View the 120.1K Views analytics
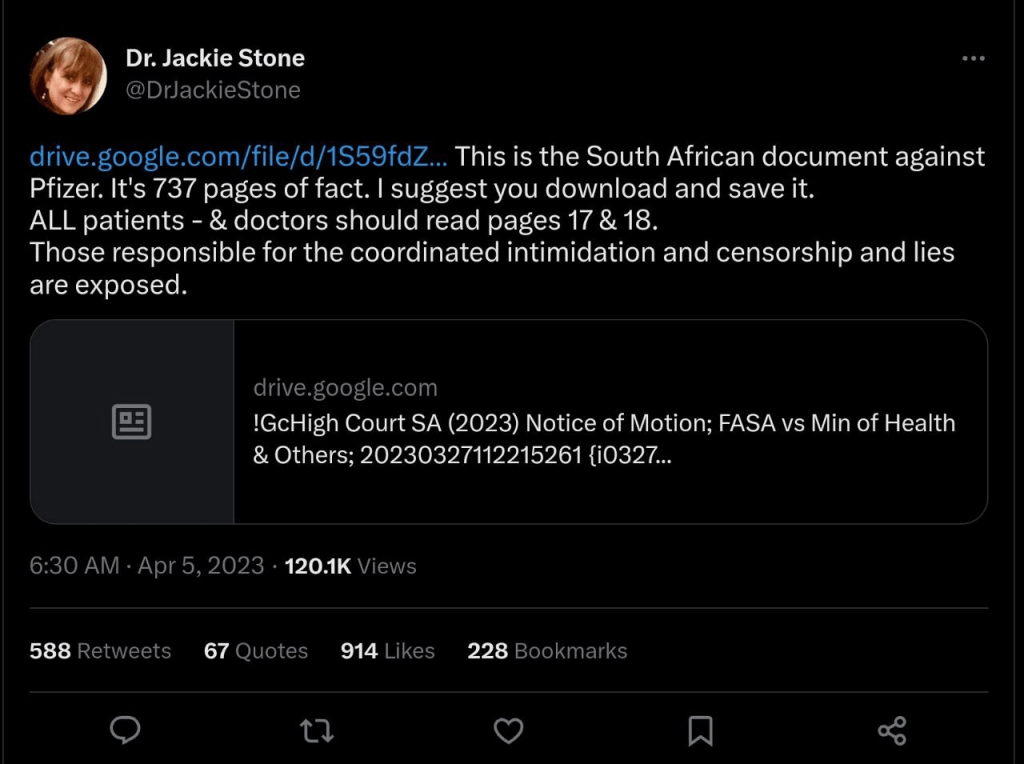This screenshot has height=764, width=1024. [350, 566]
